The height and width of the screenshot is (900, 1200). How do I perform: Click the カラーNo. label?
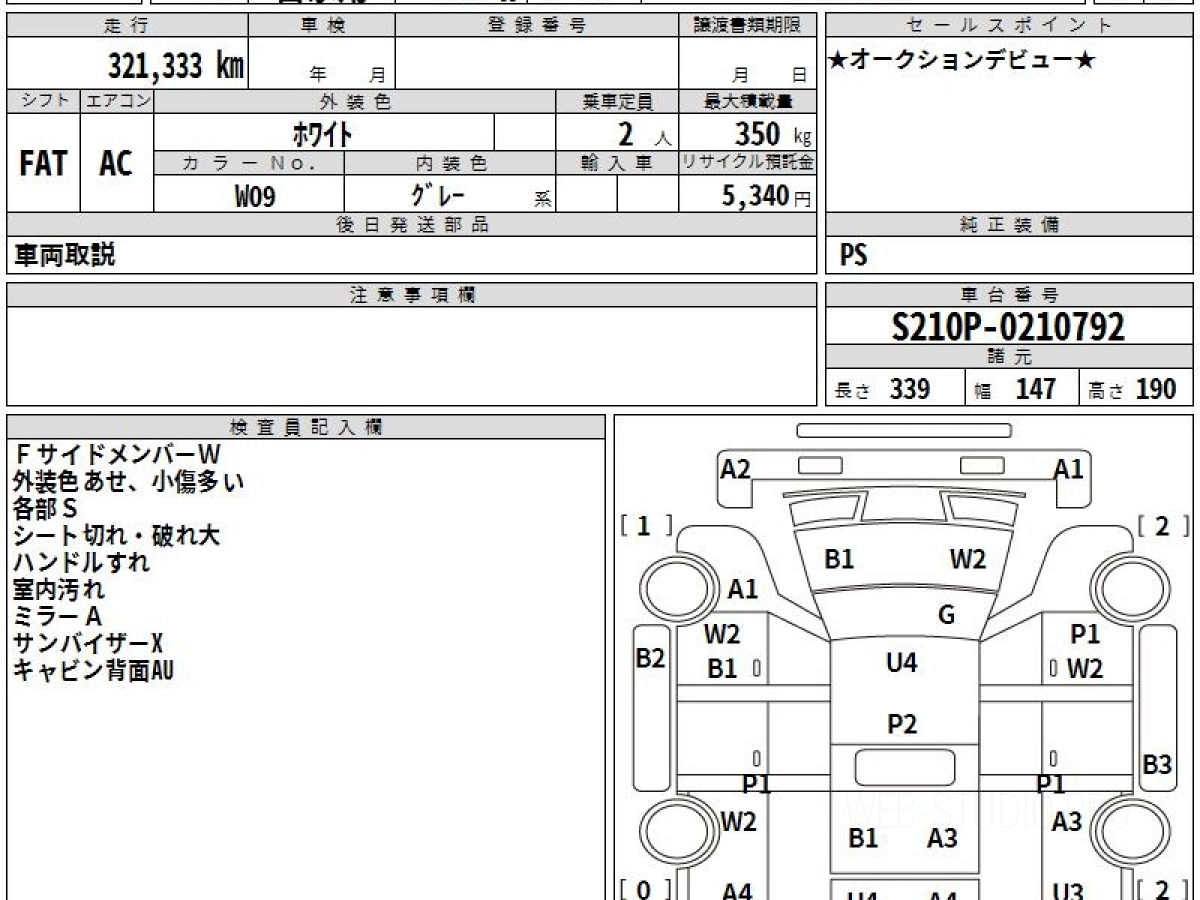[x=249, y=163]
